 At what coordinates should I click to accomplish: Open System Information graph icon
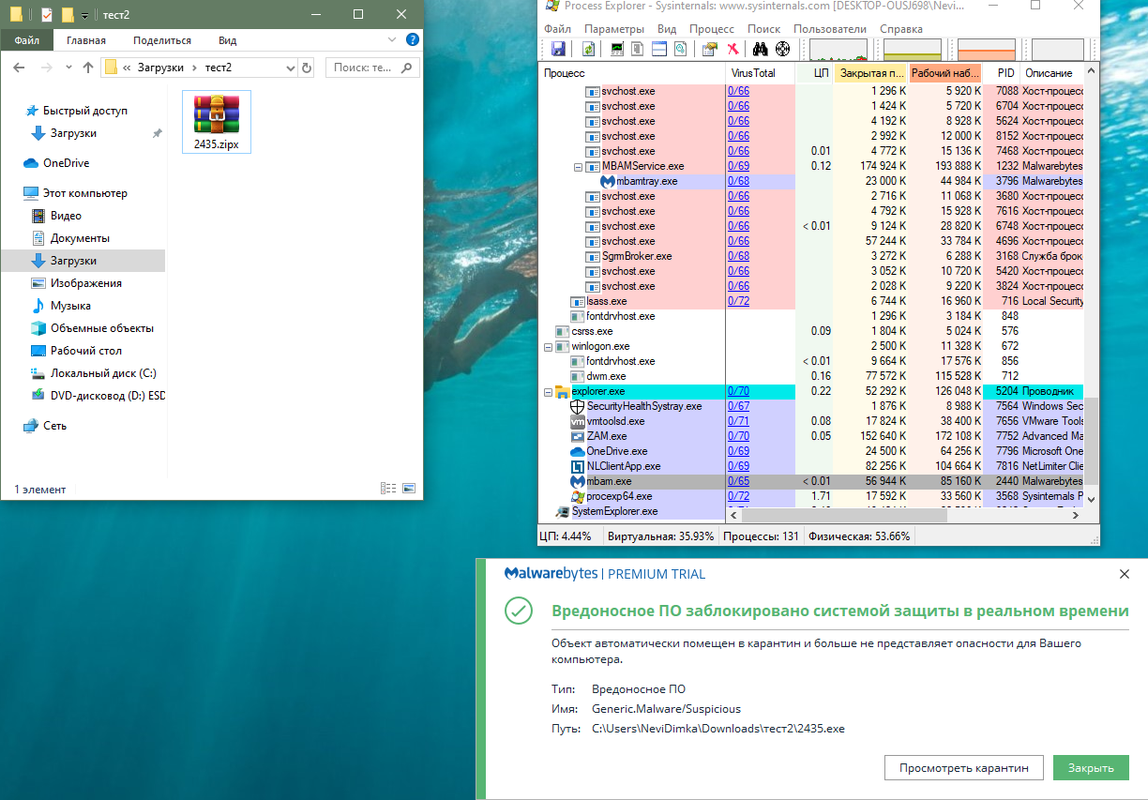tap(617, 49)
